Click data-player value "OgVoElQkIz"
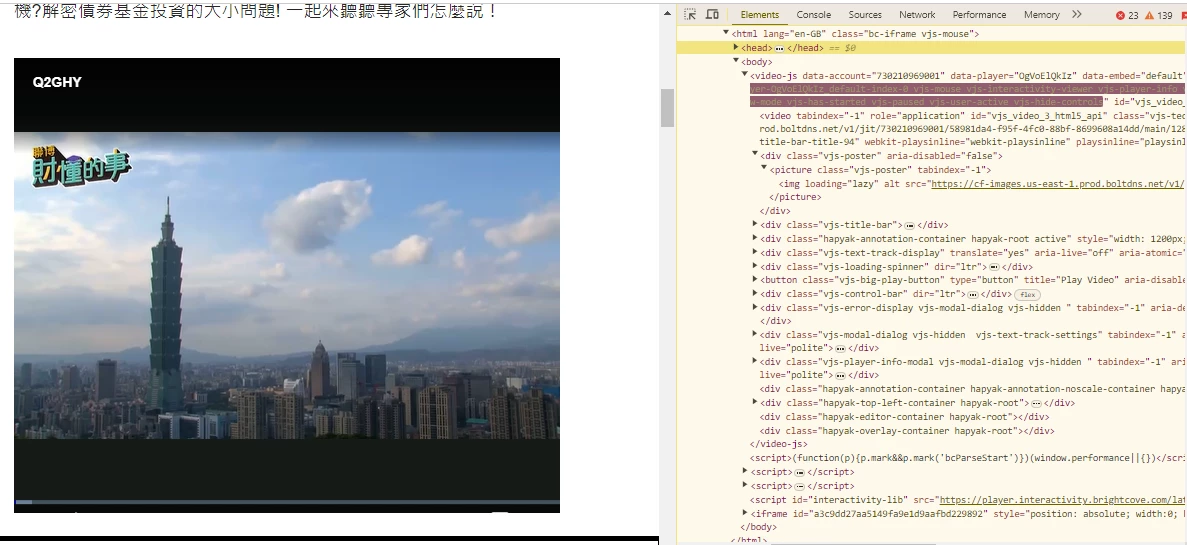 [1045, 76]
